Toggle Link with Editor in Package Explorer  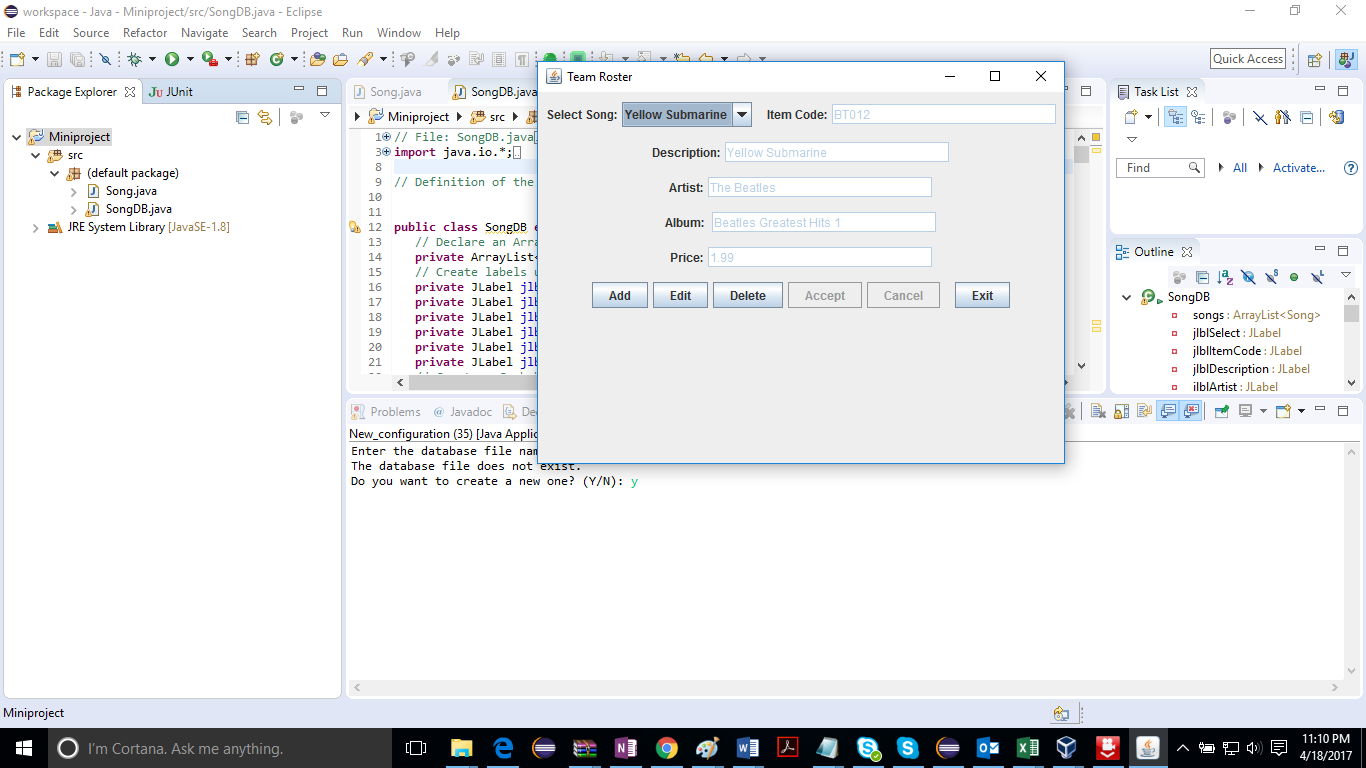click(x=265, y=117)
